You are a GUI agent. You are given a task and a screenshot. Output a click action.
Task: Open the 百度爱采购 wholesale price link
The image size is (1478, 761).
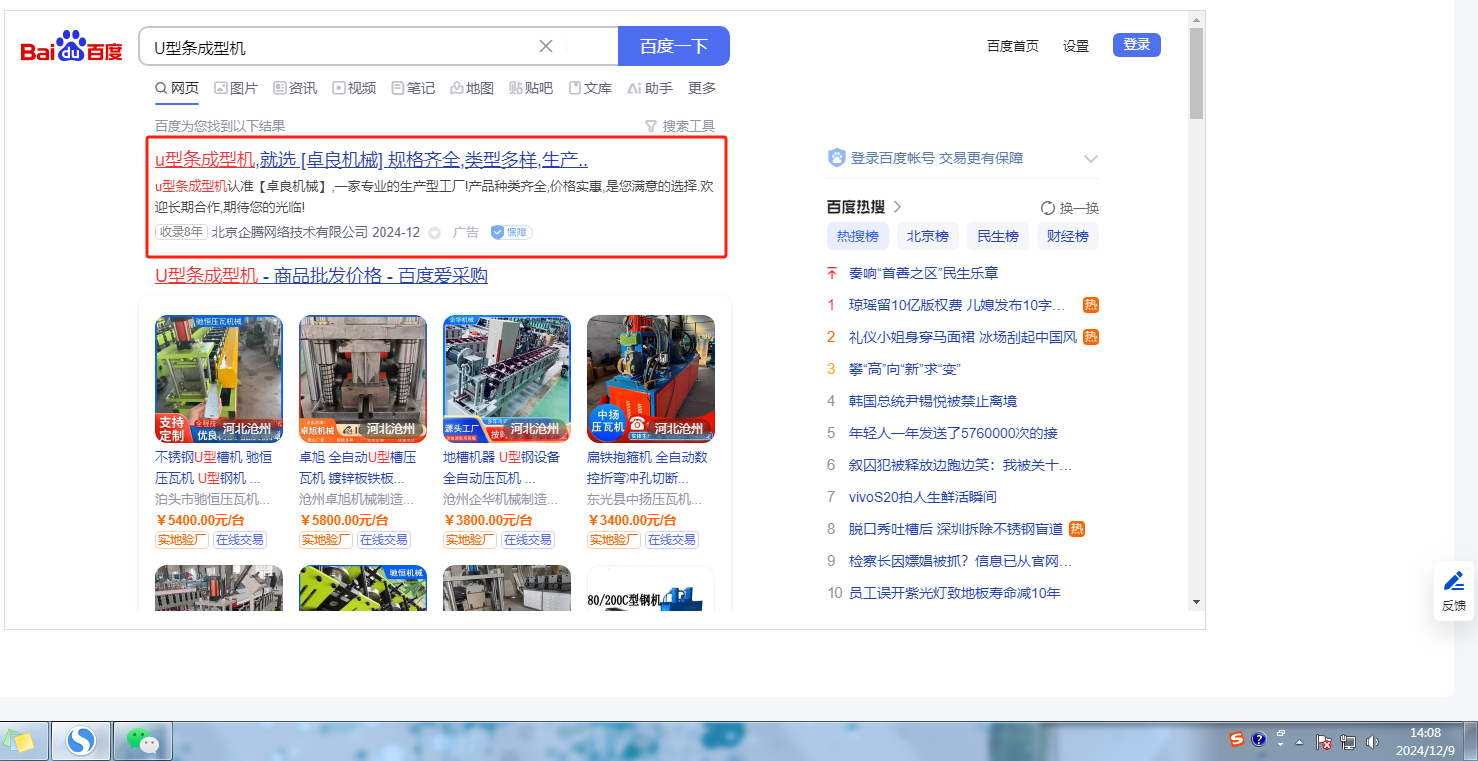click(x=321, y=276)
